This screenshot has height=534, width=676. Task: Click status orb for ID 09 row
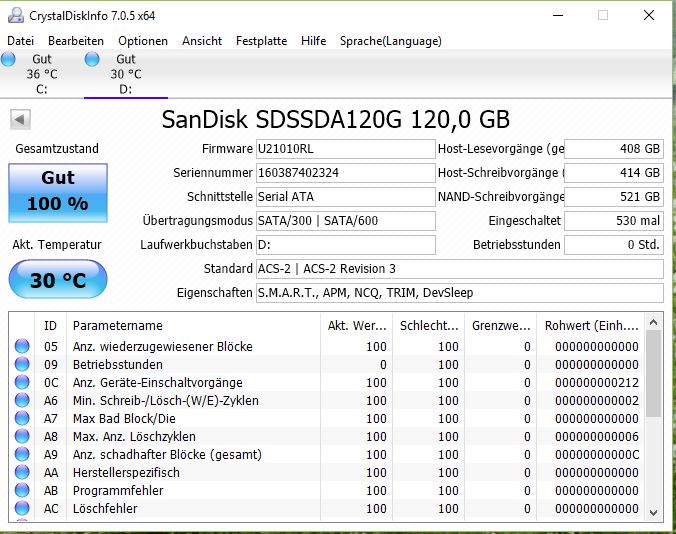[x=22, y=364]
